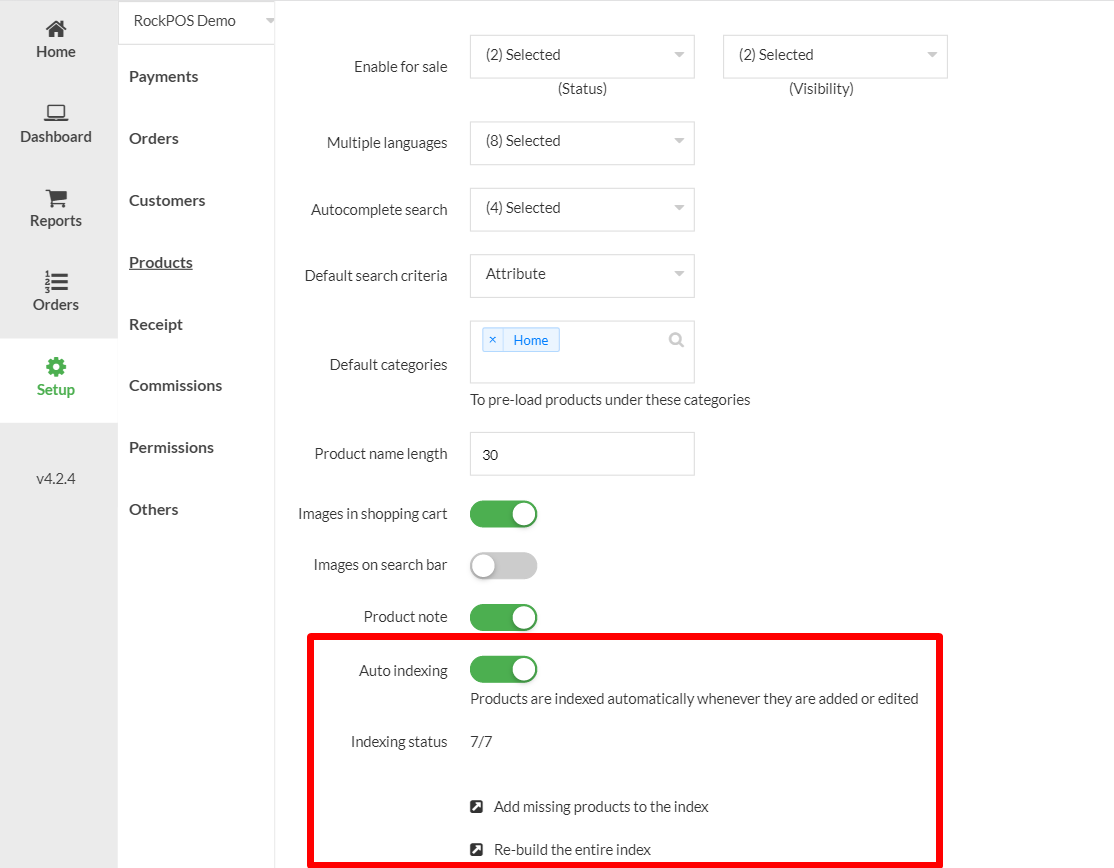Screen dimensions: 1114x868
Task: Open Reports via the cart icon
Action: pyautogui.click(x=56, y=198)
